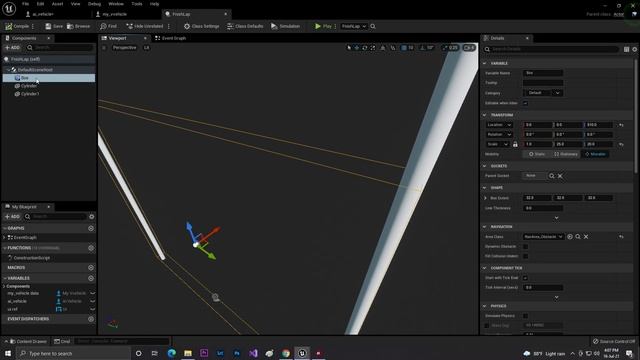The height and width of the screenshot is (360, 640).
Task: Activate the translate tool in viewport
Action: click(357, 48)
